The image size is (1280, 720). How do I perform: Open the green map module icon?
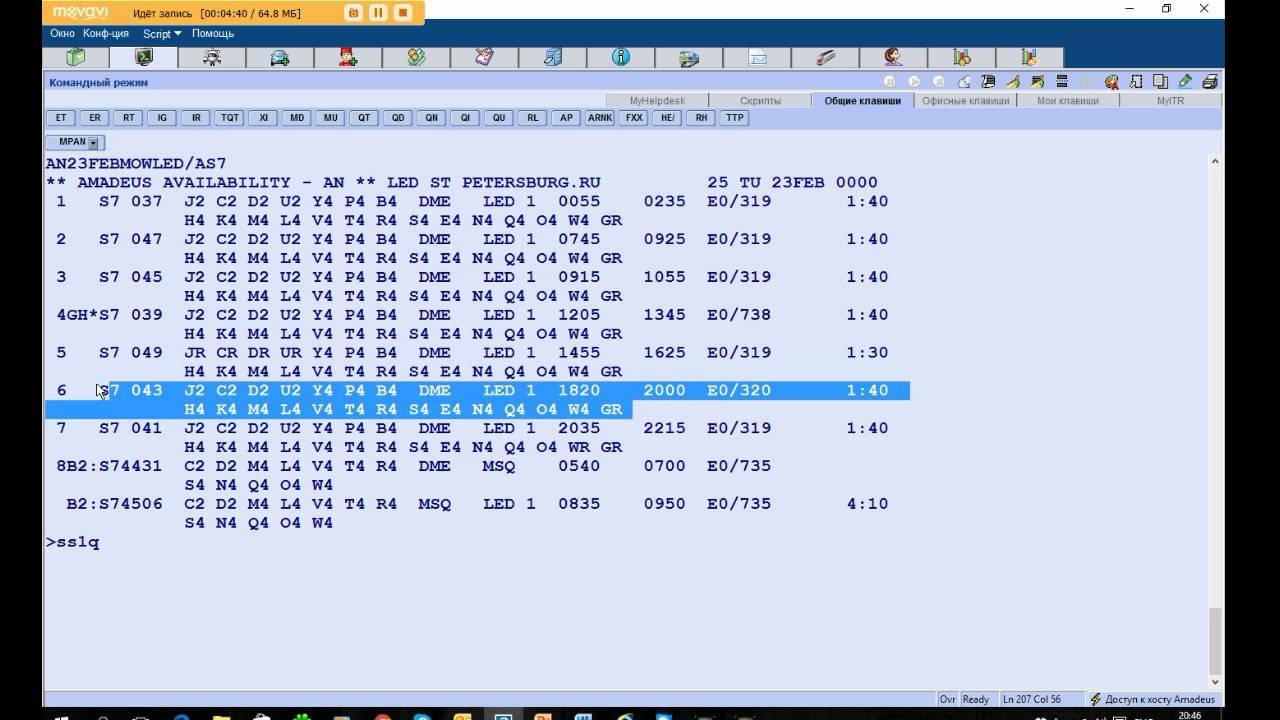(416, 58)
